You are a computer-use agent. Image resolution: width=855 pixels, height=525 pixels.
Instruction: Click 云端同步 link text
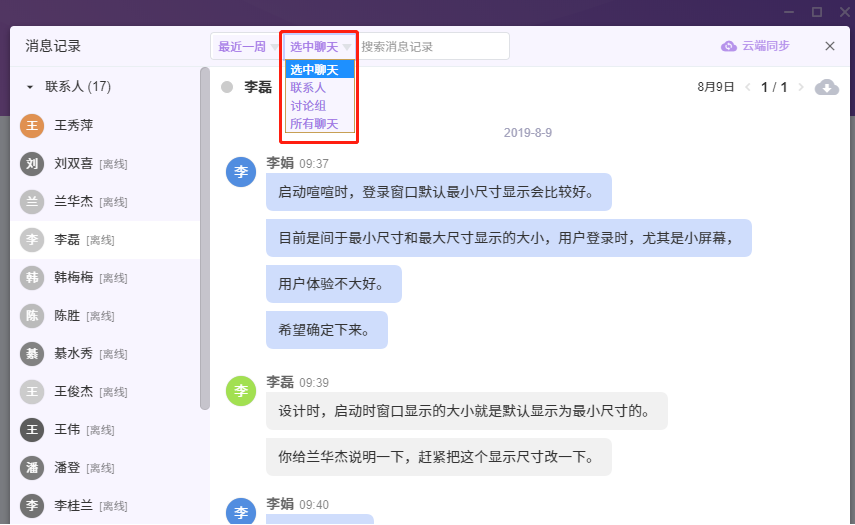point(766,46)
